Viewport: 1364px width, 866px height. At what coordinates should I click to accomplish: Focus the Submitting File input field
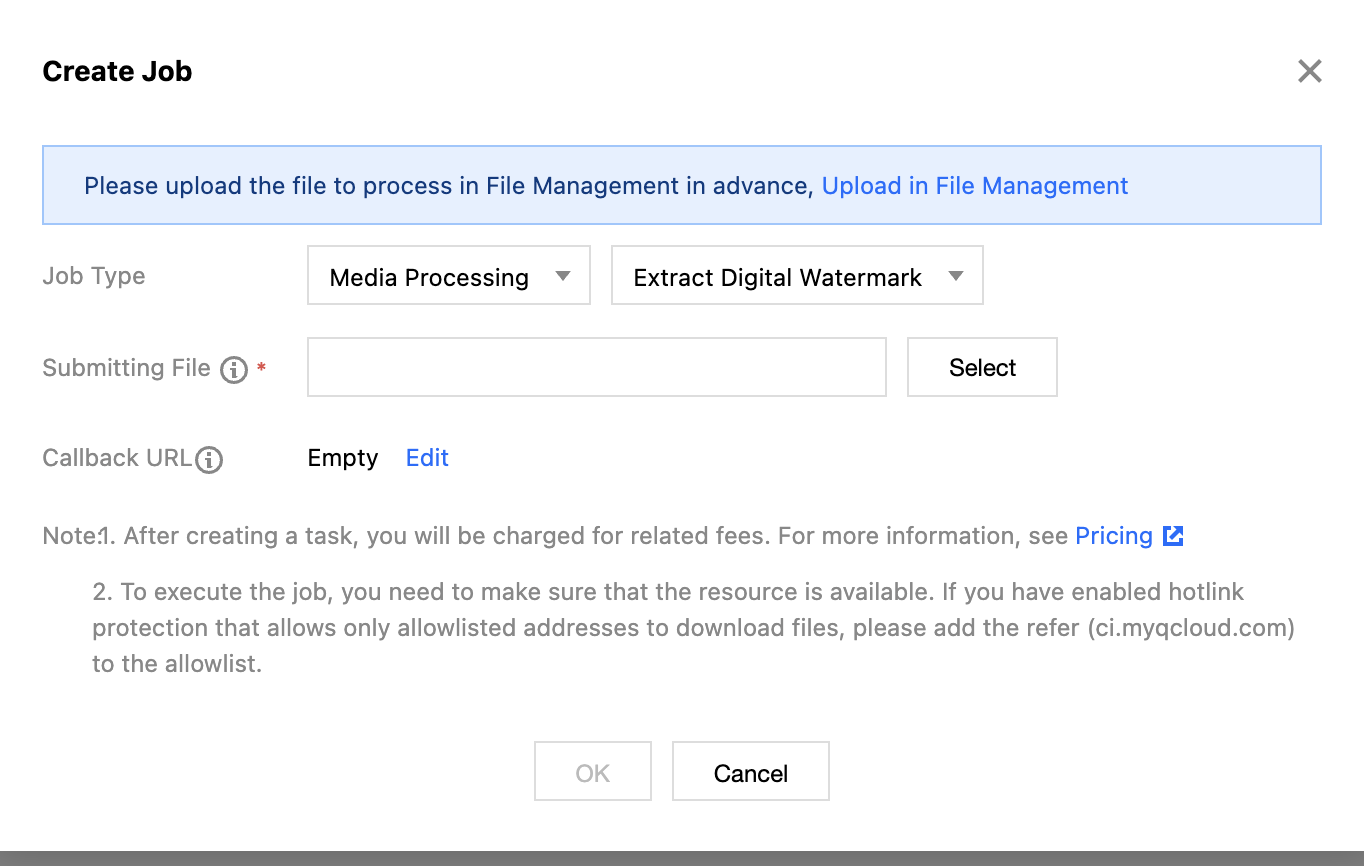(596, 367)
